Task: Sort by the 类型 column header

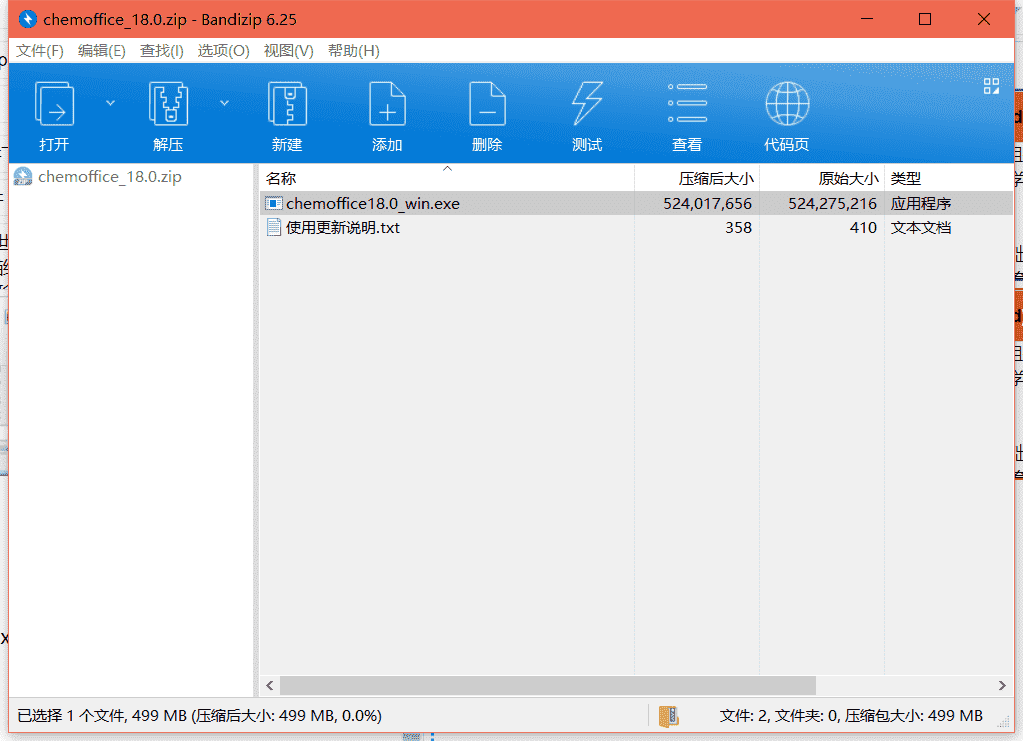Action: pyautogui.click(x=949, y=178)
